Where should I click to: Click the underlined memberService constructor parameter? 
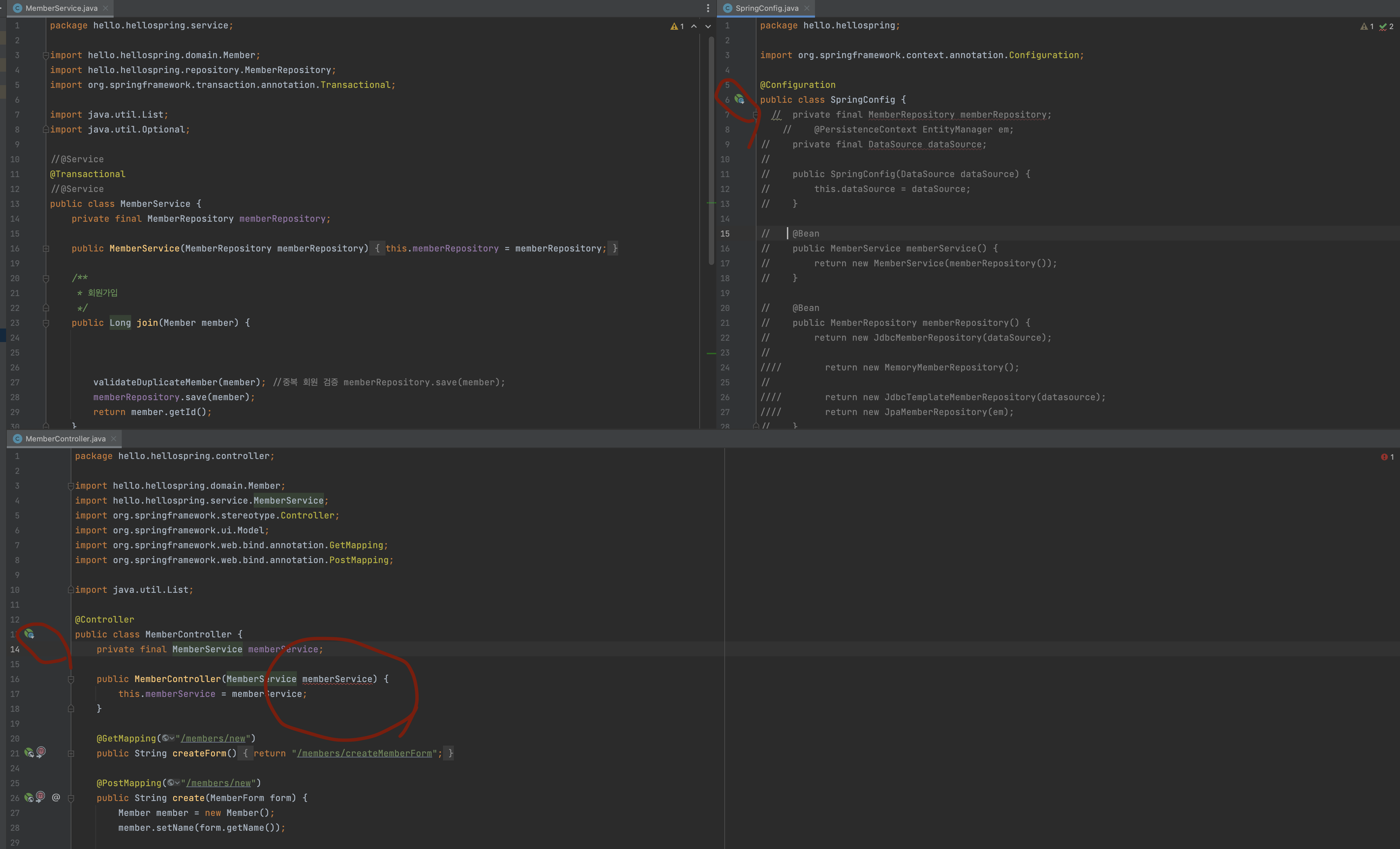coord(337,679)
